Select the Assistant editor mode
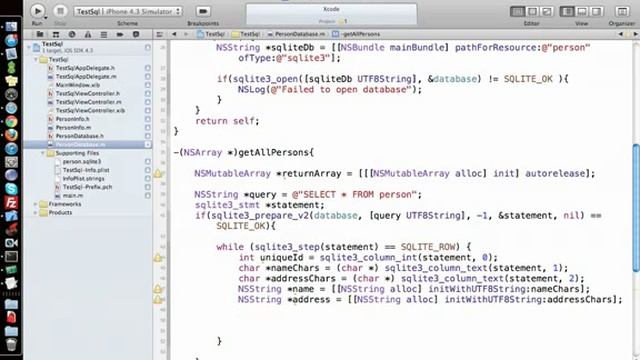This screenshot has width=640, height=360. (x=532, y=11)
